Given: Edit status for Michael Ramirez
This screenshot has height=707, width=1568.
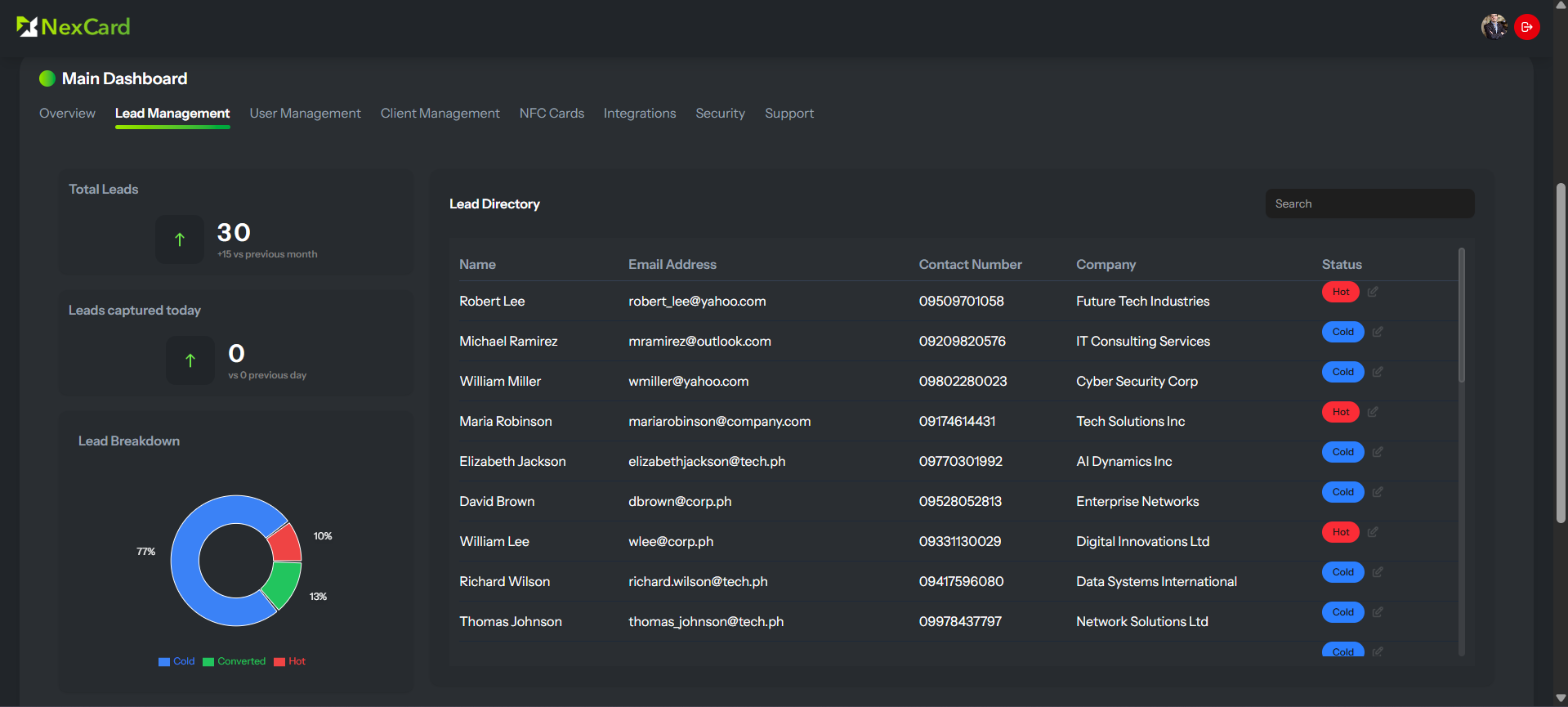Looking at the screenshot, I should point(1378,332).
